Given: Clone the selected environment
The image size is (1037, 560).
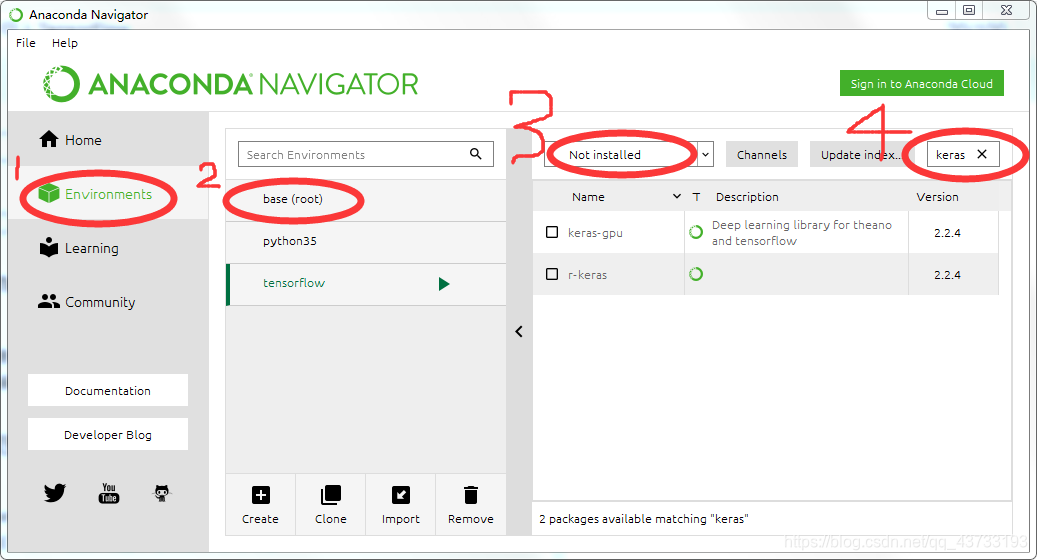Looking at the screenshot, I should 331,504.
